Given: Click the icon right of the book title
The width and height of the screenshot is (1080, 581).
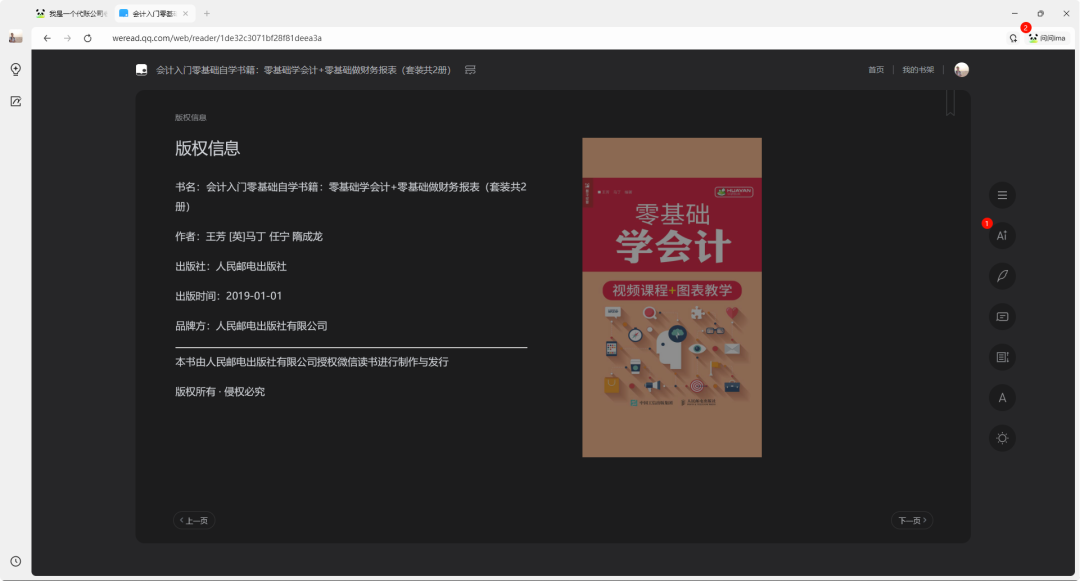Looking at the screenshot, I should (x=470, y=70).
